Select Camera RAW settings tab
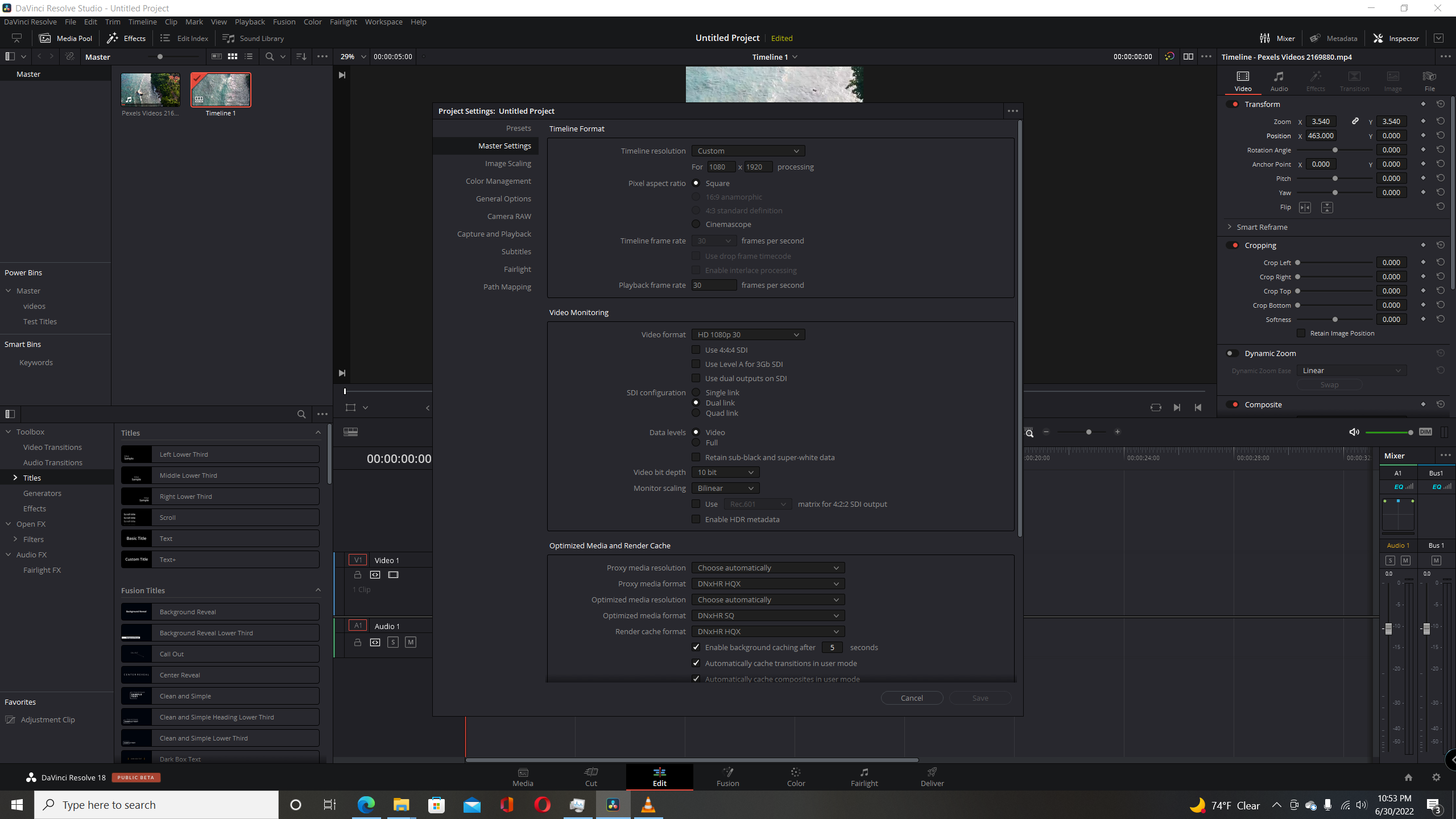The image size is (1456, 819). (508, 216)
